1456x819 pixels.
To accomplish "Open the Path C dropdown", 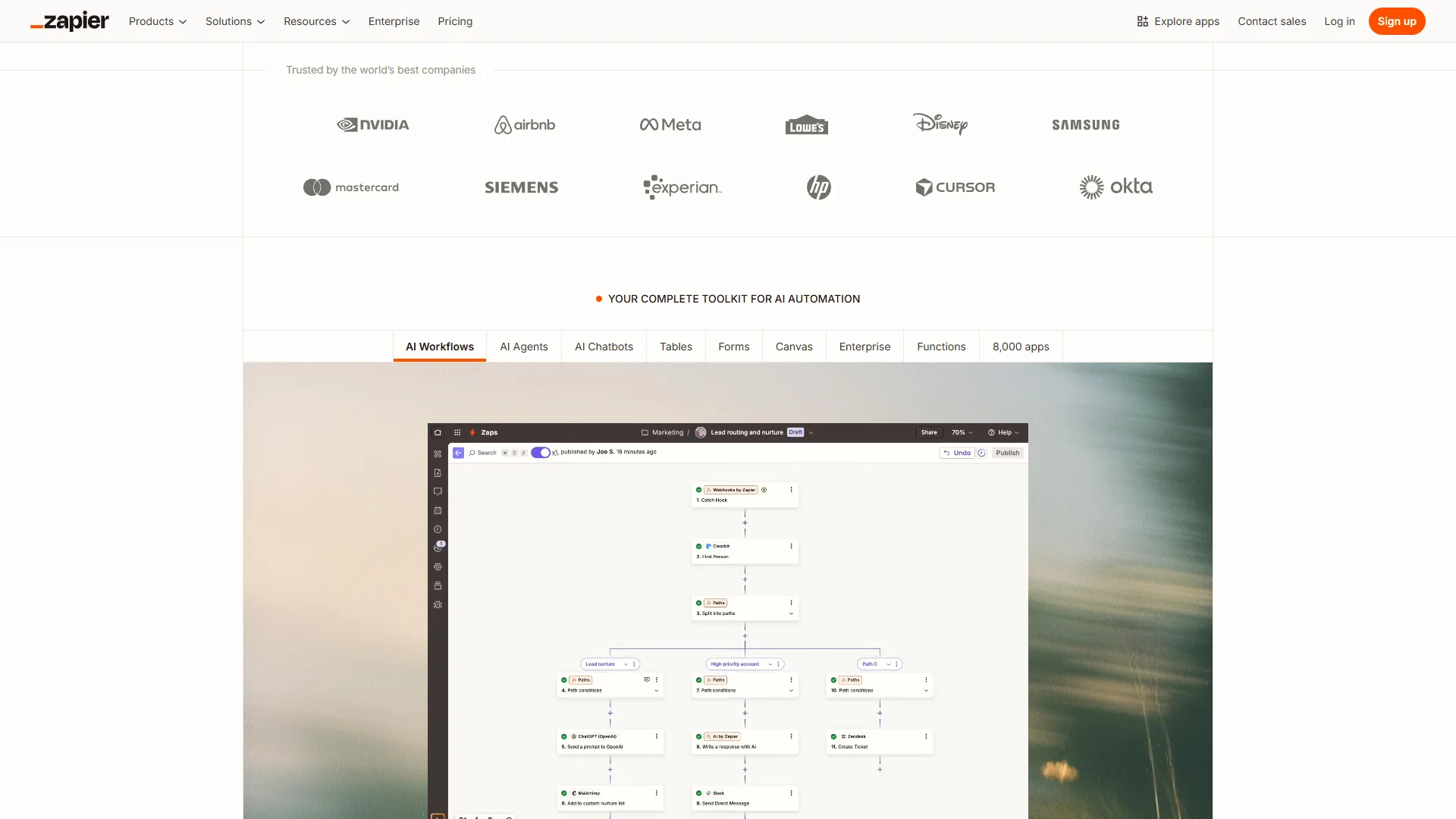I will 888,664.
